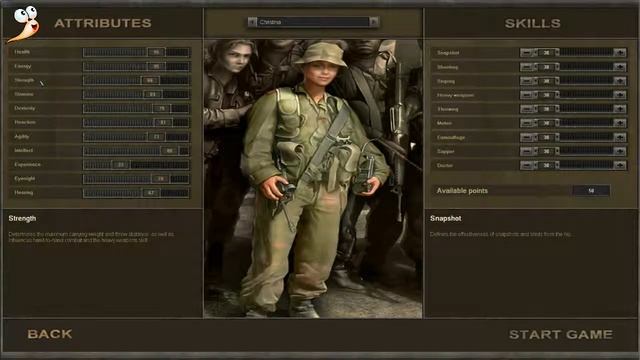The width and height of the screenshot is (640, 360).
Task: Decrease the Melee skill with minus button
Action: (x=527, y=123)
